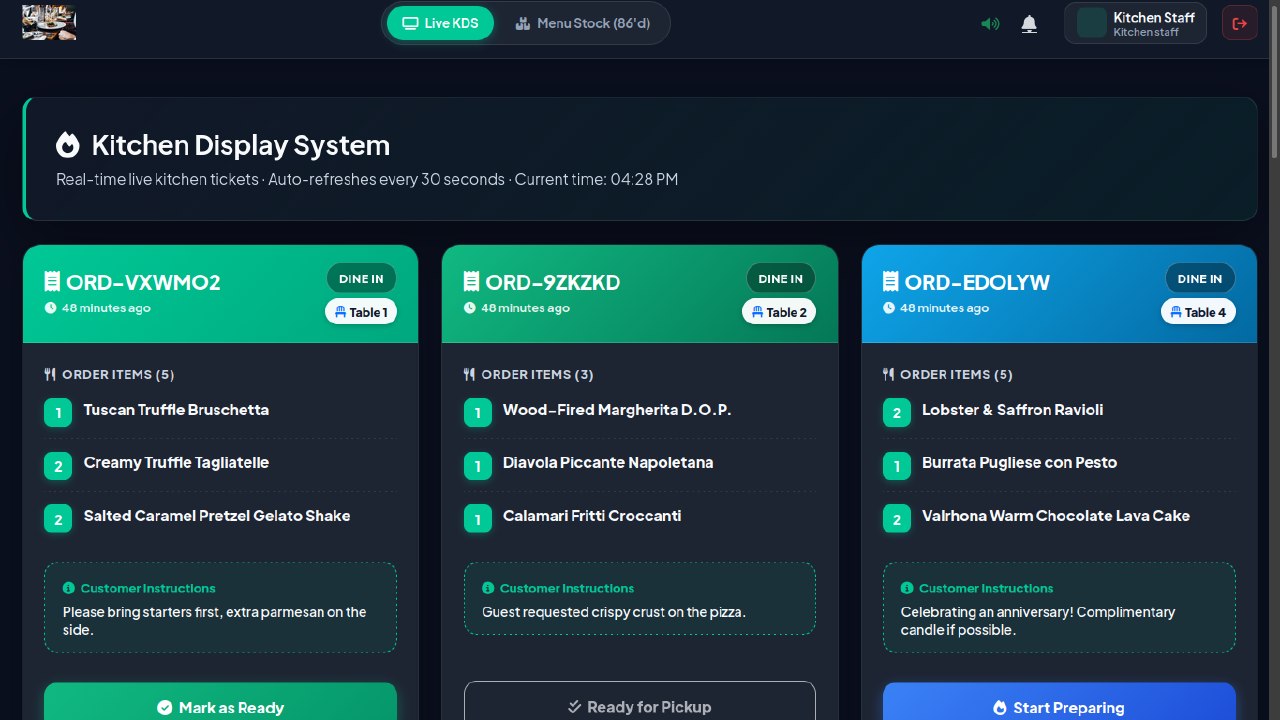Click quantity badge of Tuscan Truffle Bruschetta

point(58,413)
